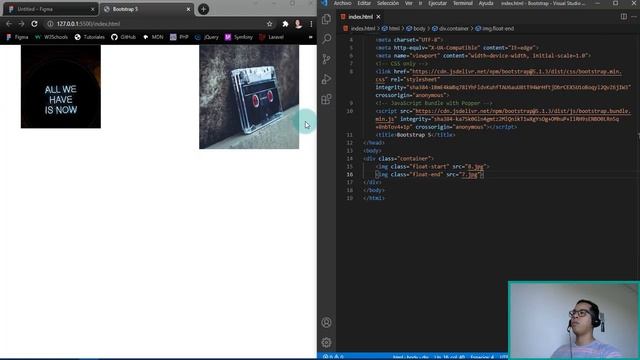
Task: Open bootstrap.bundle.min.js CDN link in editor
Action: [522, 111]
